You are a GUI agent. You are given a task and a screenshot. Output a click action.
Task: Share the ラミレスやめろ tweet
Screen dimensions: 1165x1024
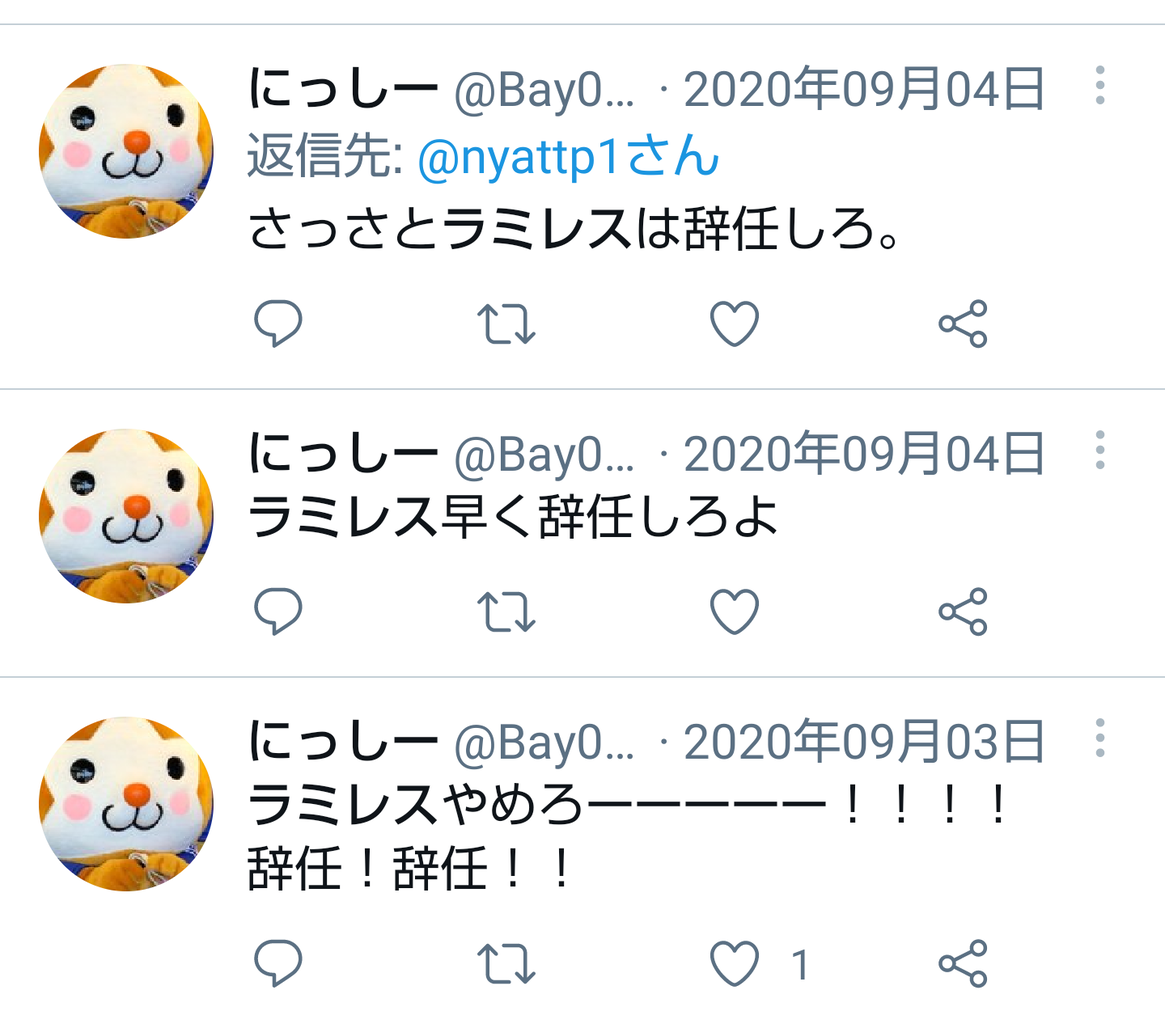[x=963, y=963]
